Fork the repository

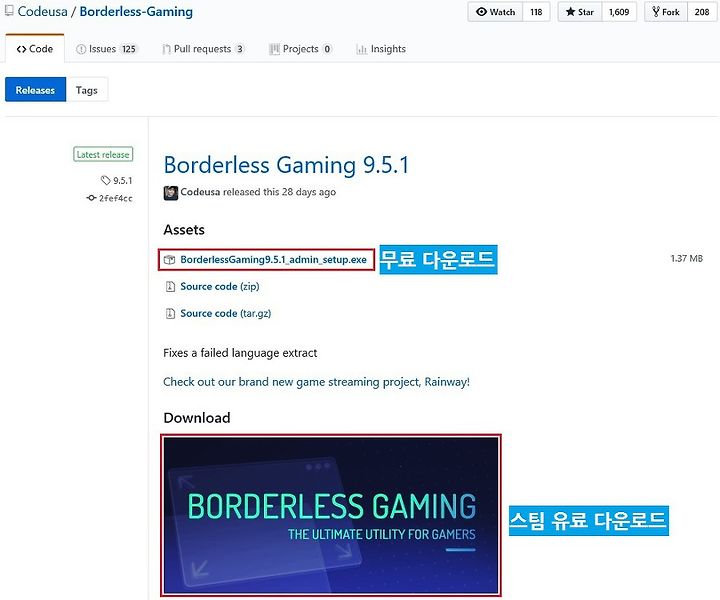click(x=666, y=12)
